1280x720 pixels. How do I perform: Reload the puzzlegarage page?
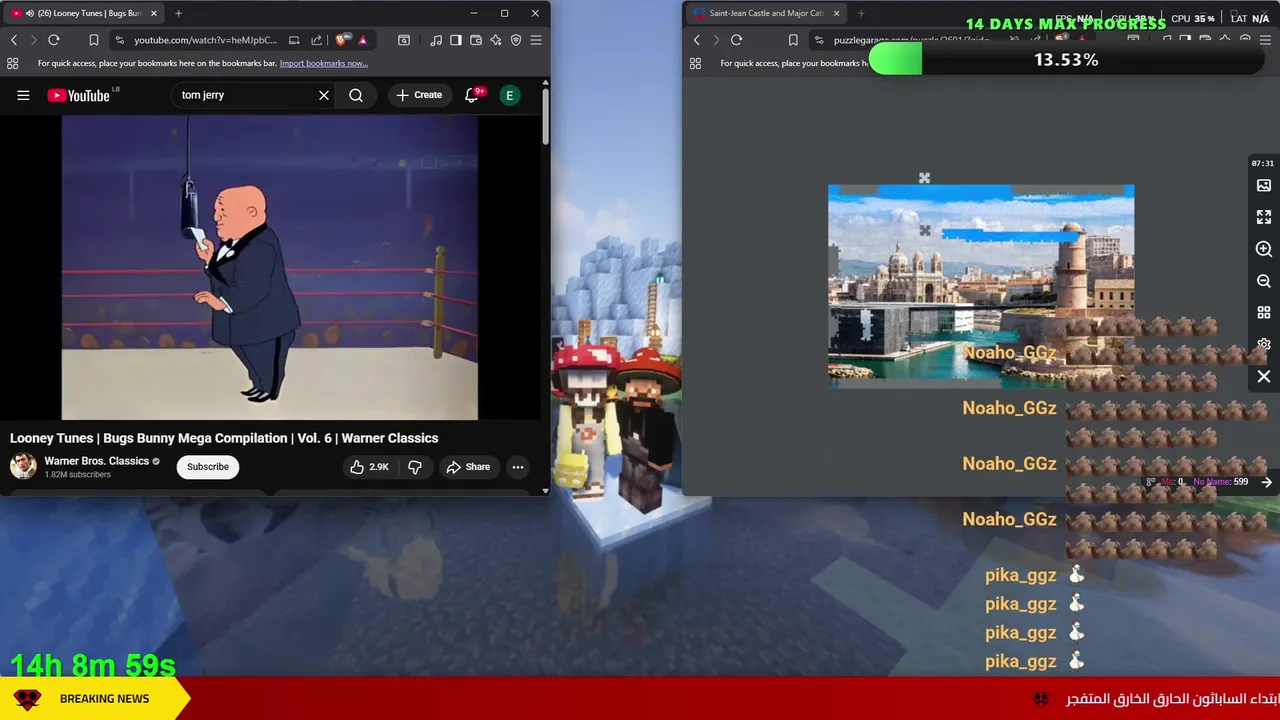pos(737,40)
